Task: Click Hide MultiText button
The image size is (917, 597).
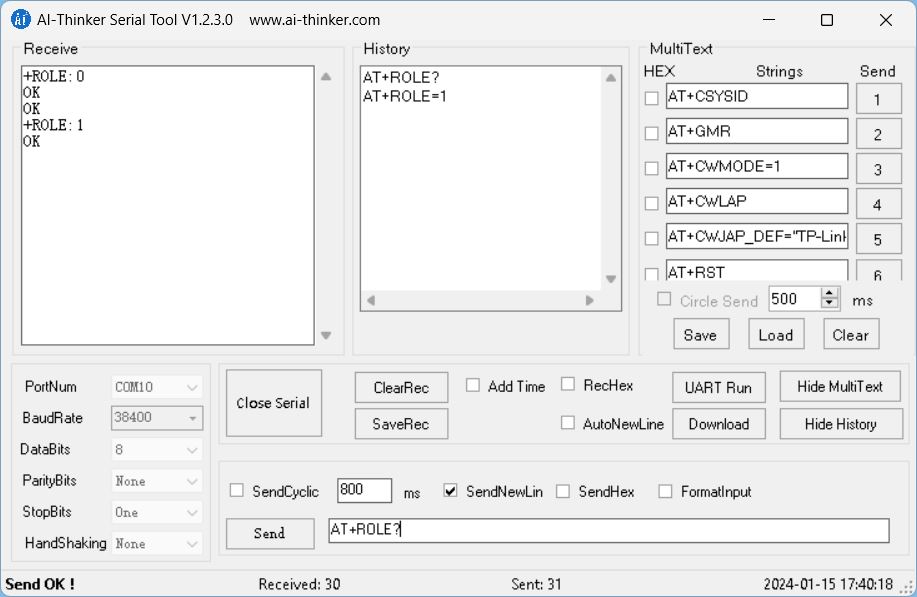Action: pos(839,387)
